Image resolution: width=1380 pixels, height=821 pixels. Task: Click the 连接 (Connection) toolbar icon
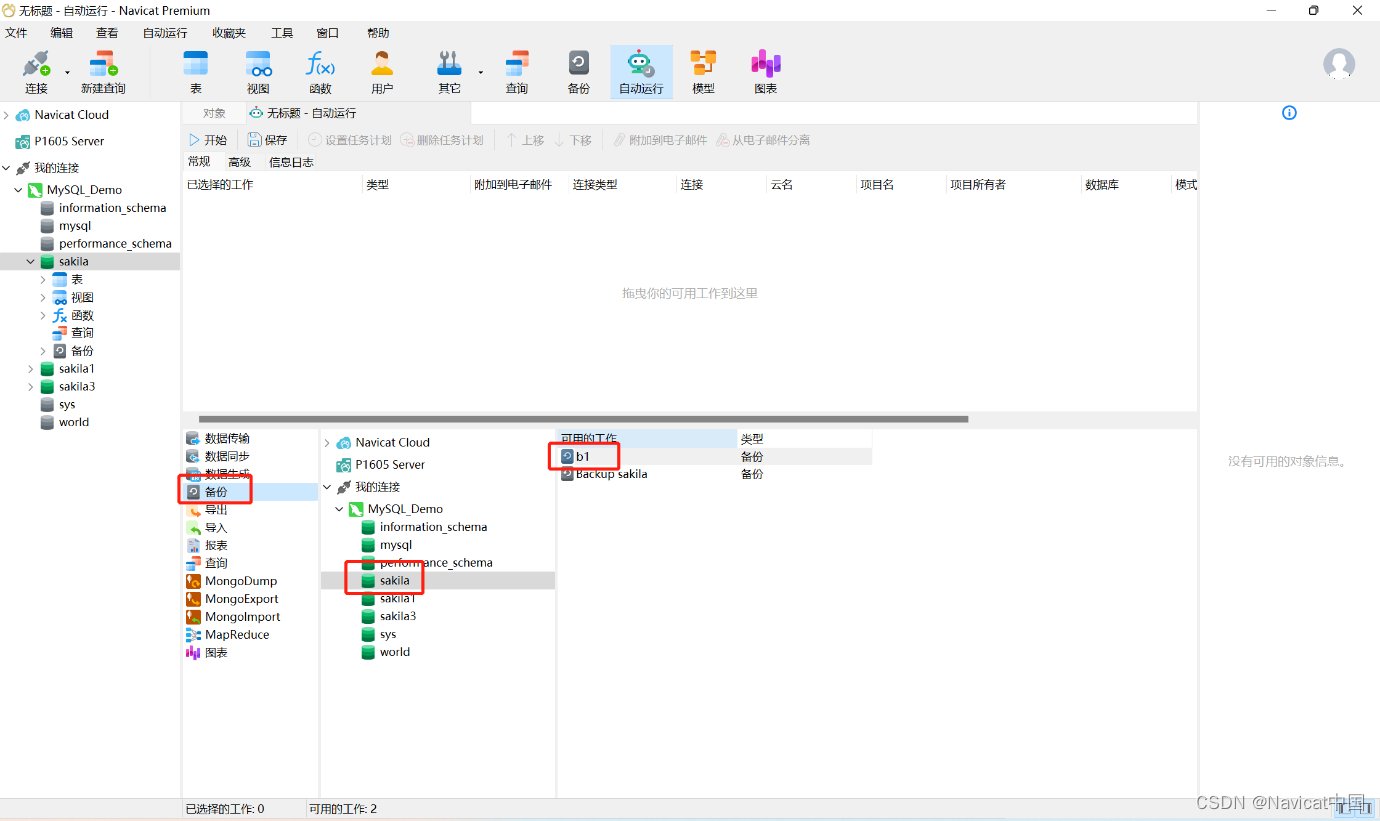pos(36,72)
